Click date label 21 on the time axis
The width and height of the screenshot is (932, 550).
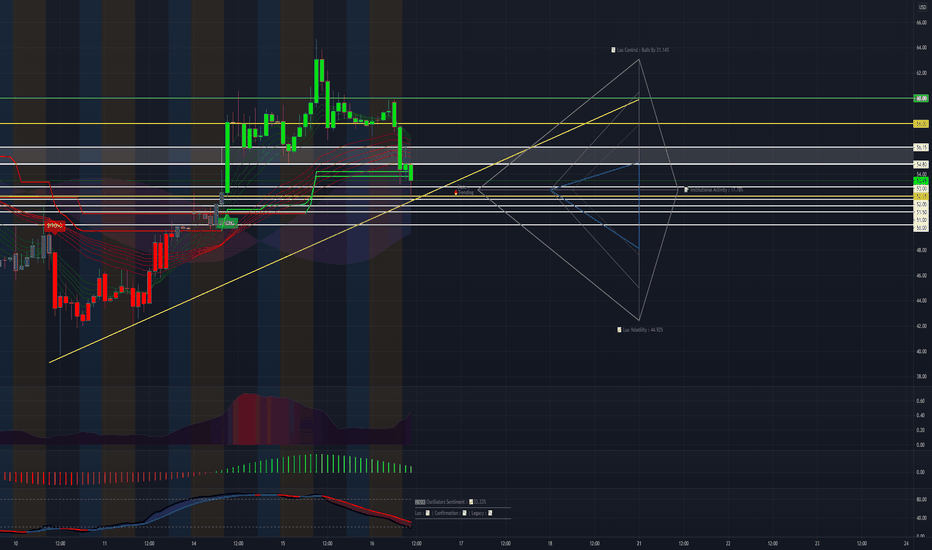pos(639,543)
